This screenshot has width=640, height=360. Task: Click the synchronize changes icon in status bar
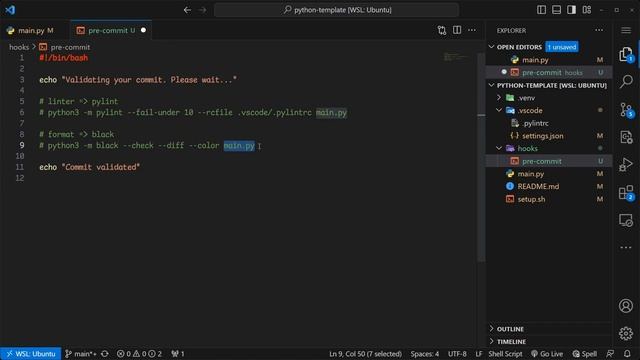pos(105,354)
